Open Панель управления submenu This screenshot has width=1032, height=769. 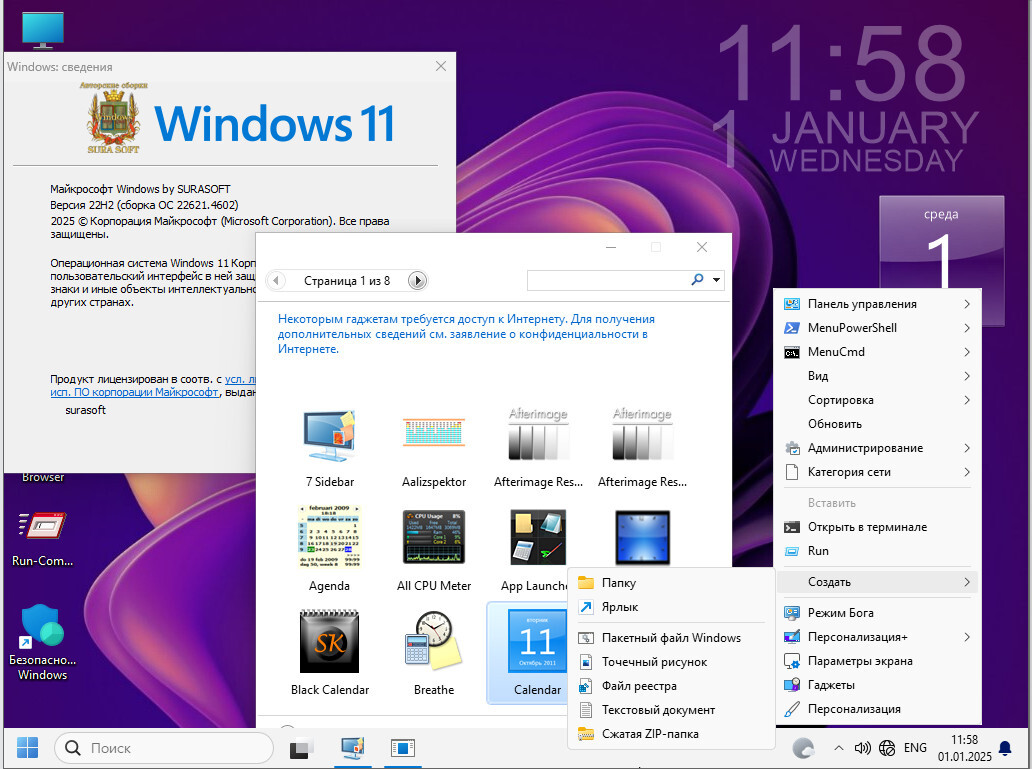[x=877, y=304]
